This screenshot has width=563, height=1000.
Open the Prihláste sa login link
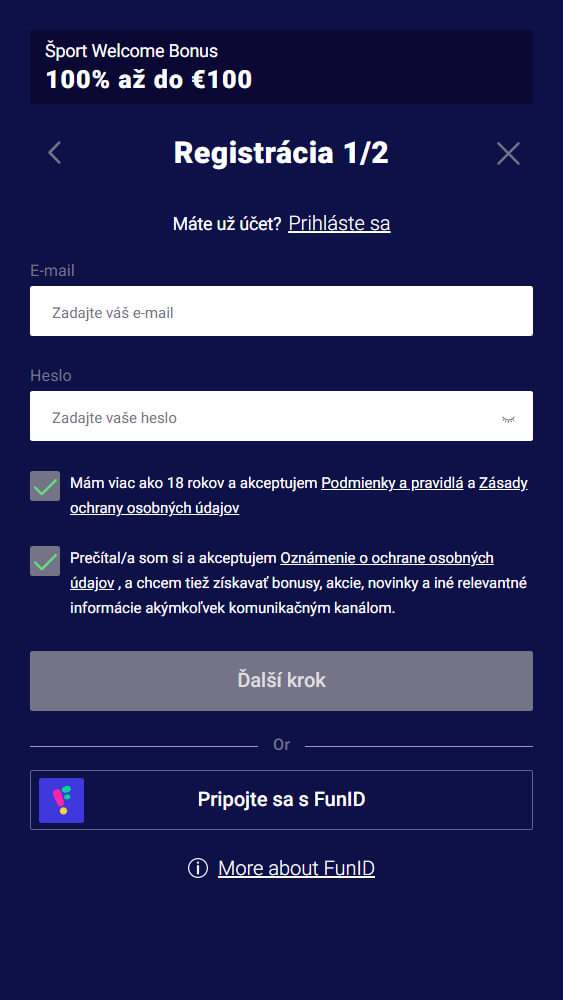[x=339, y=223]
